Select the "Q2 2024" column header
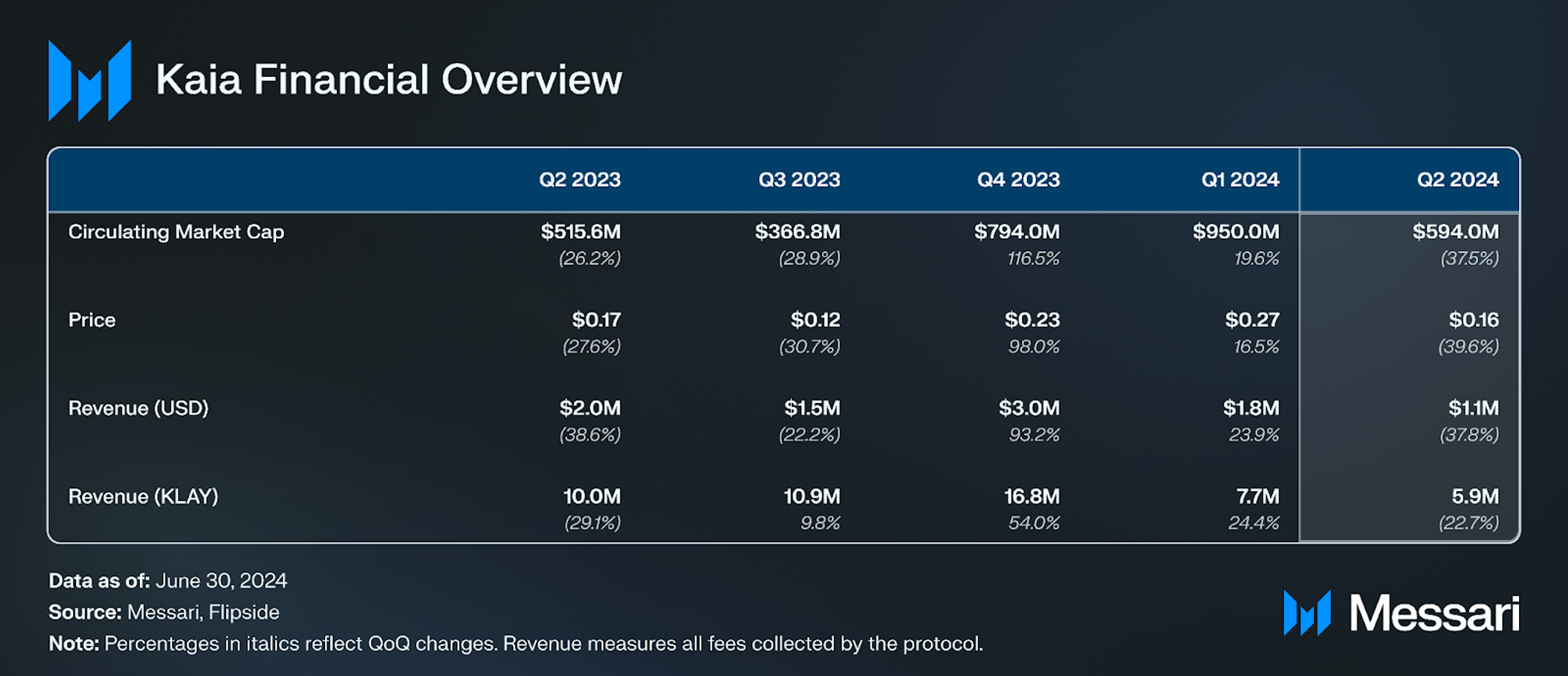 click(x=1457, y=180)
